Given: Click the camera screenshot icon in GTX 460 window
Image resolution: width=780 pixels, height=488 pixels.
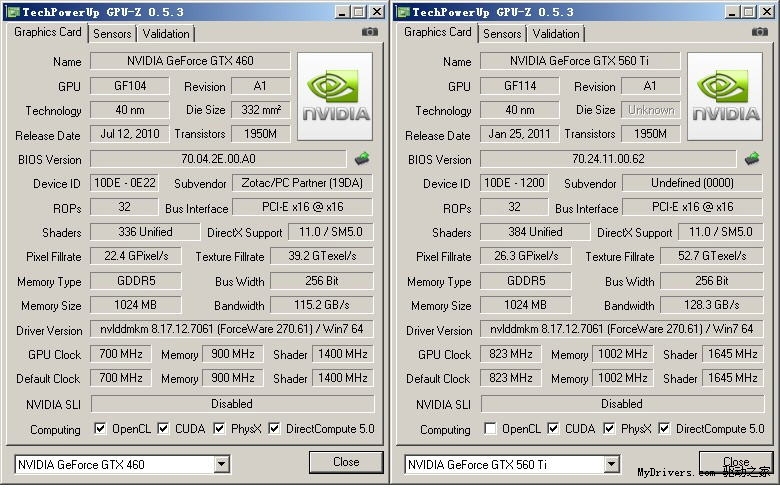Looking at the screenshot, I should tap(370, 32).
